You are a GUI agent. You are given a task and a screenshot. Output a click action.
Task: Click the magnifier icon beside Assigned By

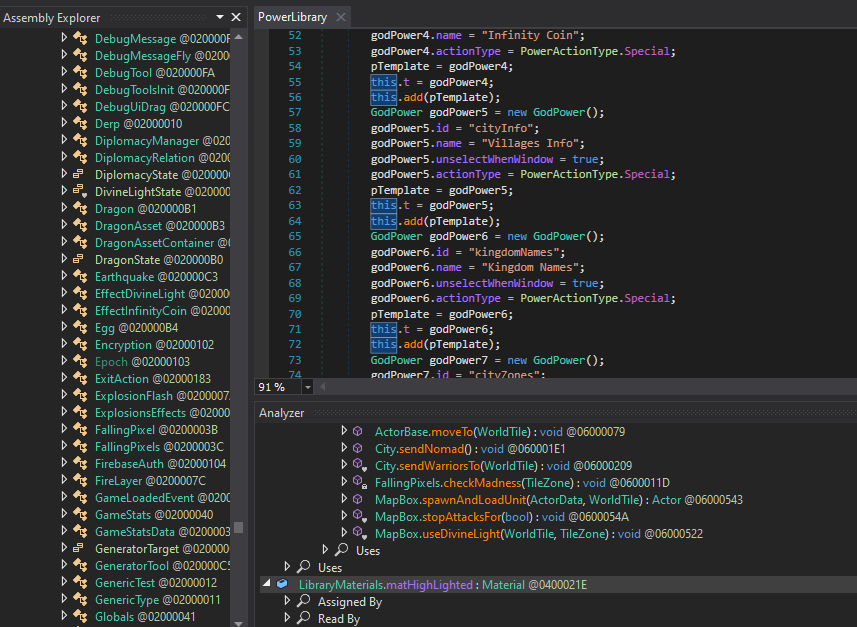(x=304, y=602)
